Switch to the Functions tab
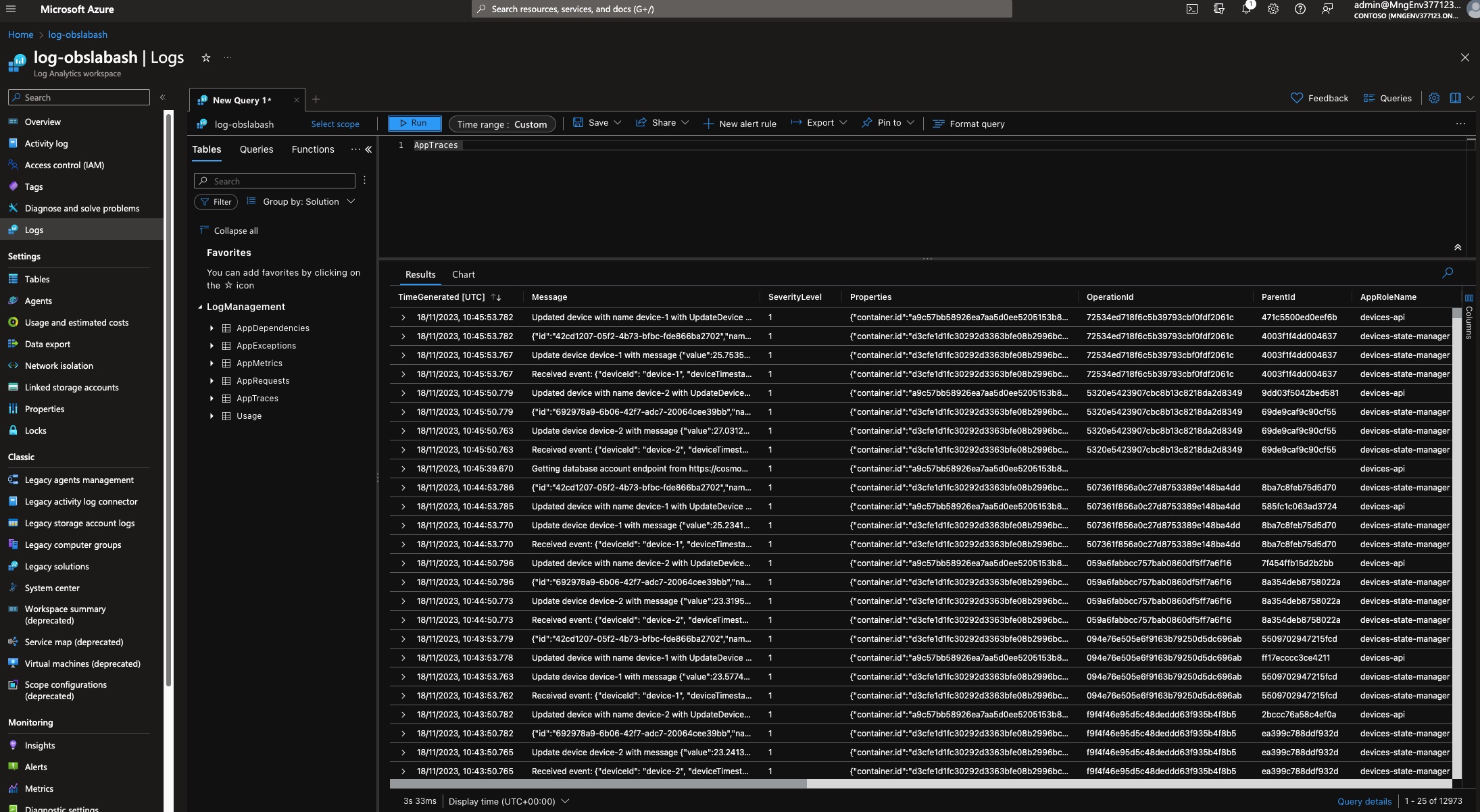Image resolution: width=1480 pixels, height=812 pixels. (313, 149)
